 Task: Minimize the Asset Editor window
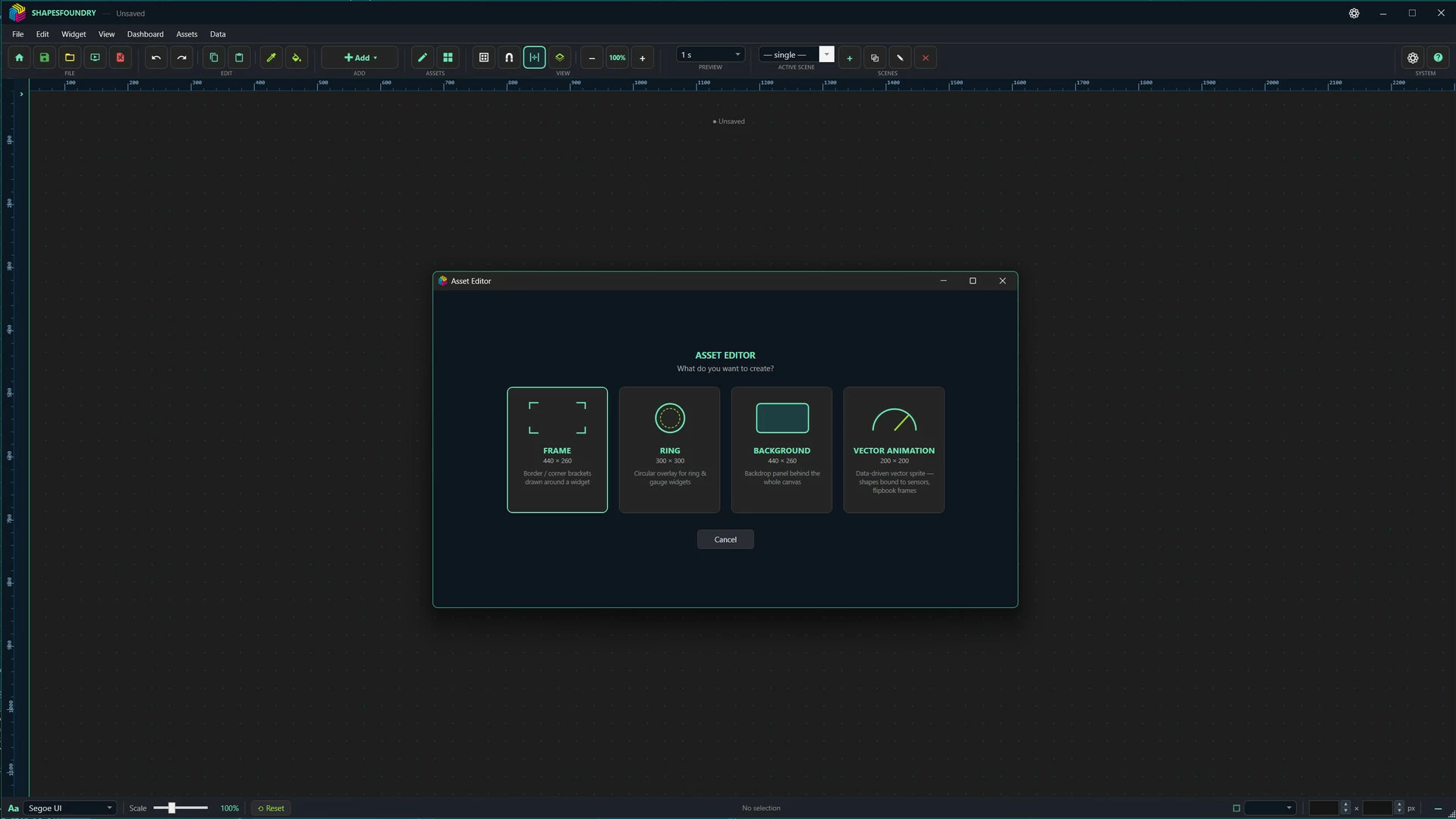(x=943, y=281)
